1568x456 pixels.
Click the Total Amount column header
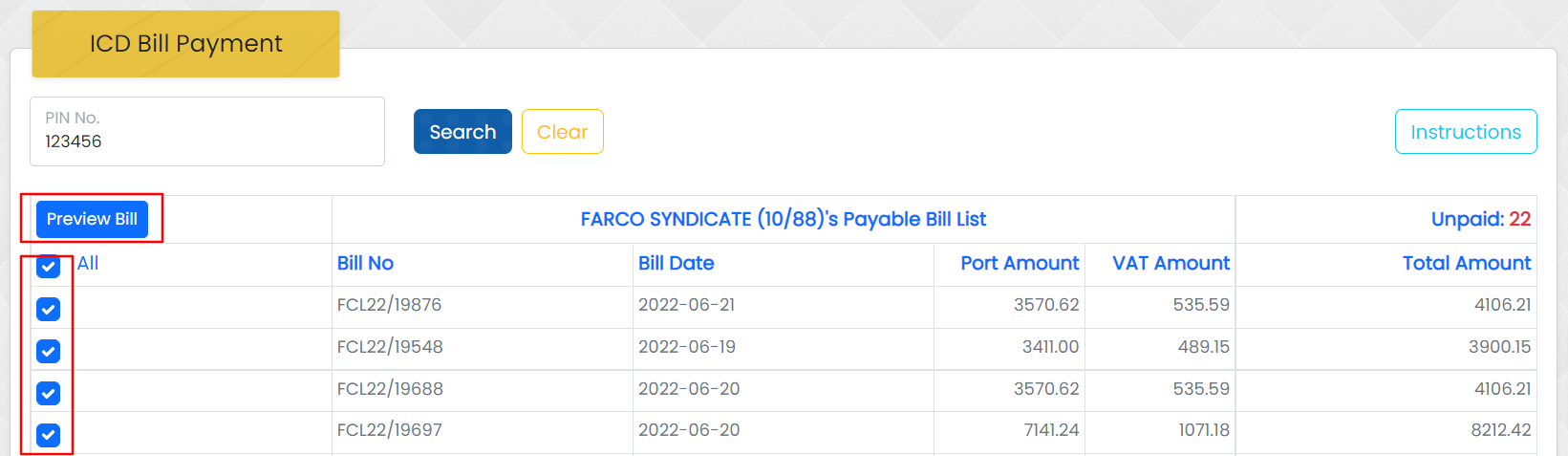click(x=1466, y=264)
